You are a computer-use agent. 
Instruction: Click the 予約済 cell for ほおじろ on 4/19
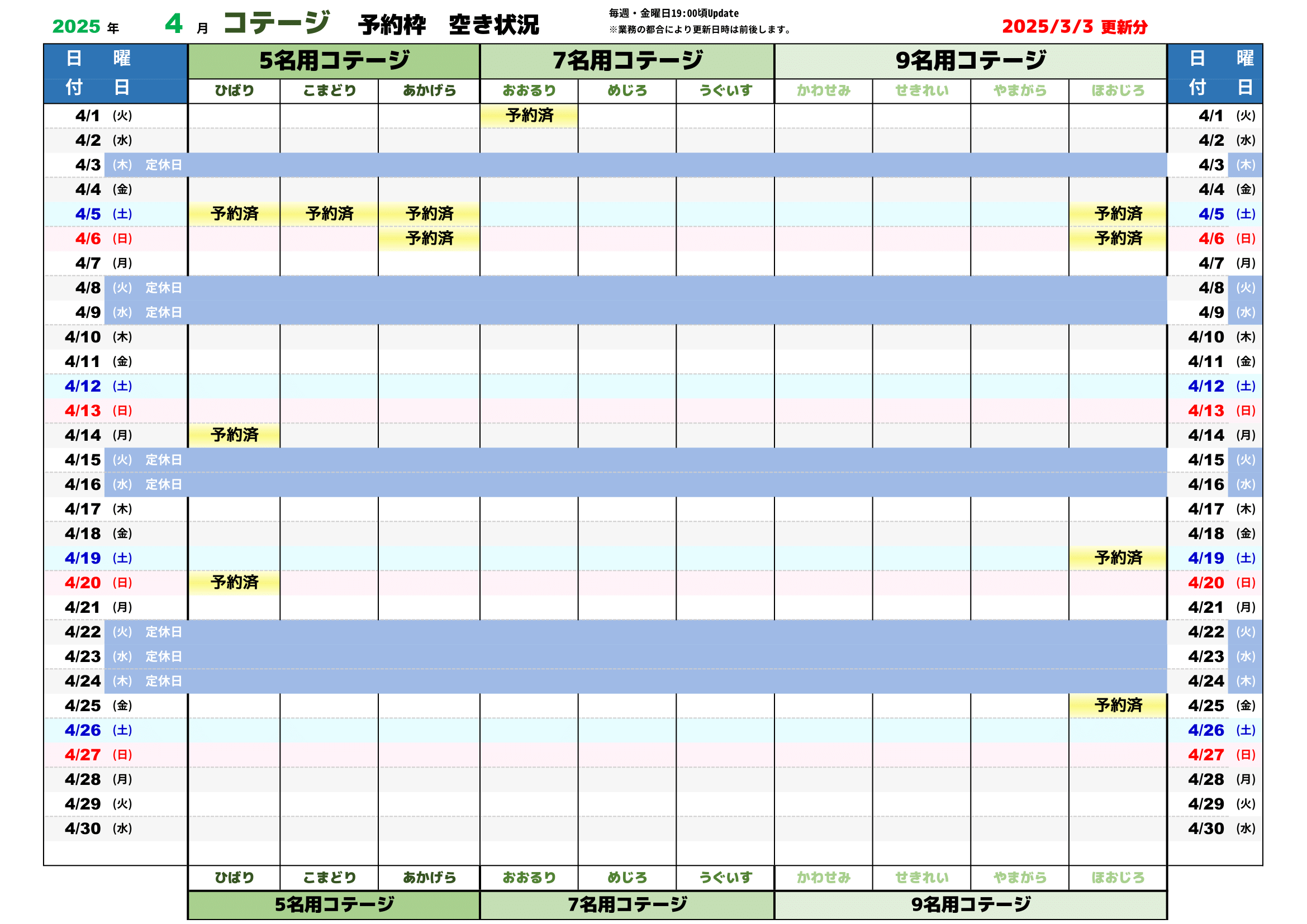click(x=1118, y=558)
